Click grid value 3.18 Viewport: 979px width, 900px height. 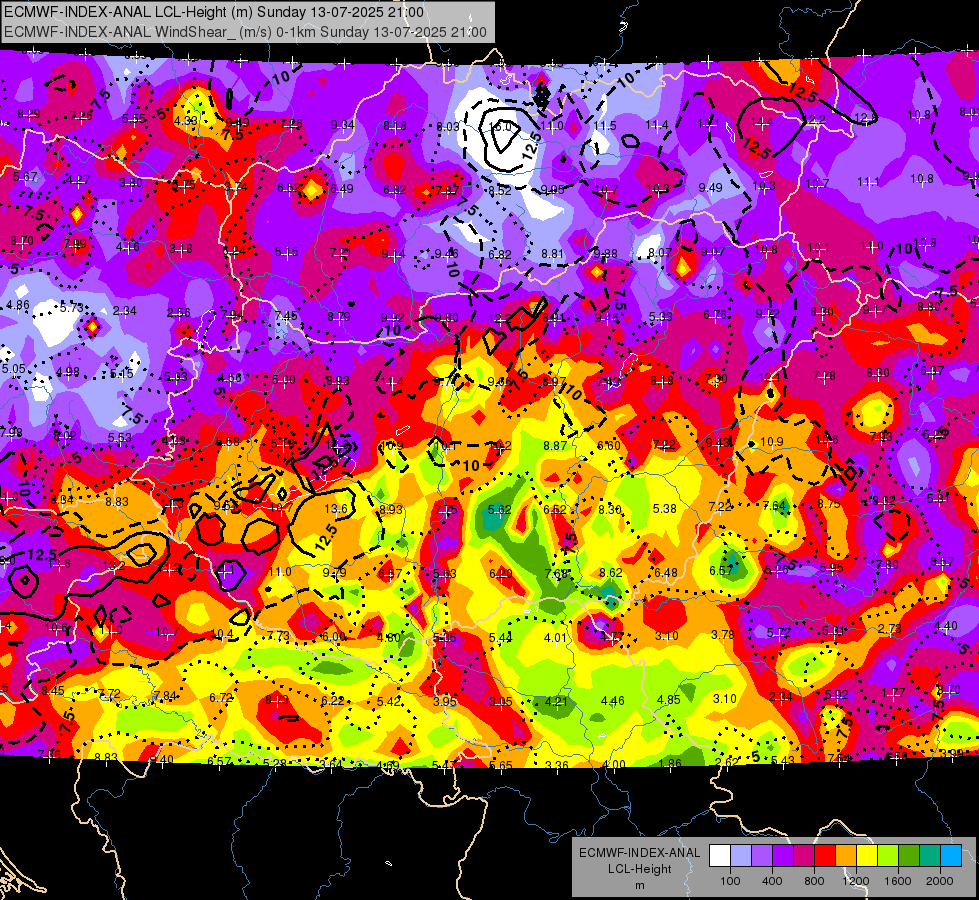(x=181, y=249)
